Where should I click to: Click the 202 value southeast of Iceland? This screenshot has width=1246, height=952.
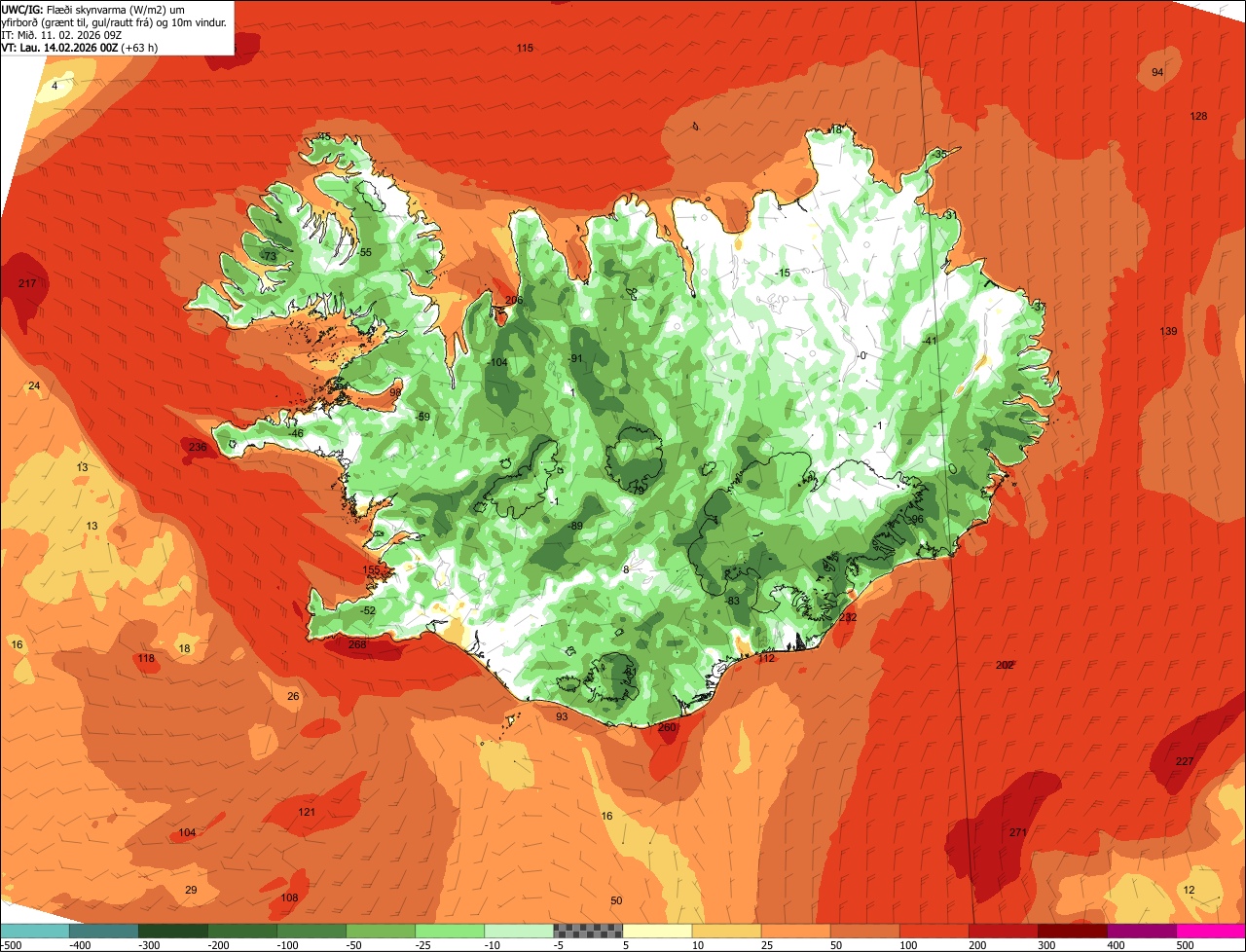click(1006, 666)
